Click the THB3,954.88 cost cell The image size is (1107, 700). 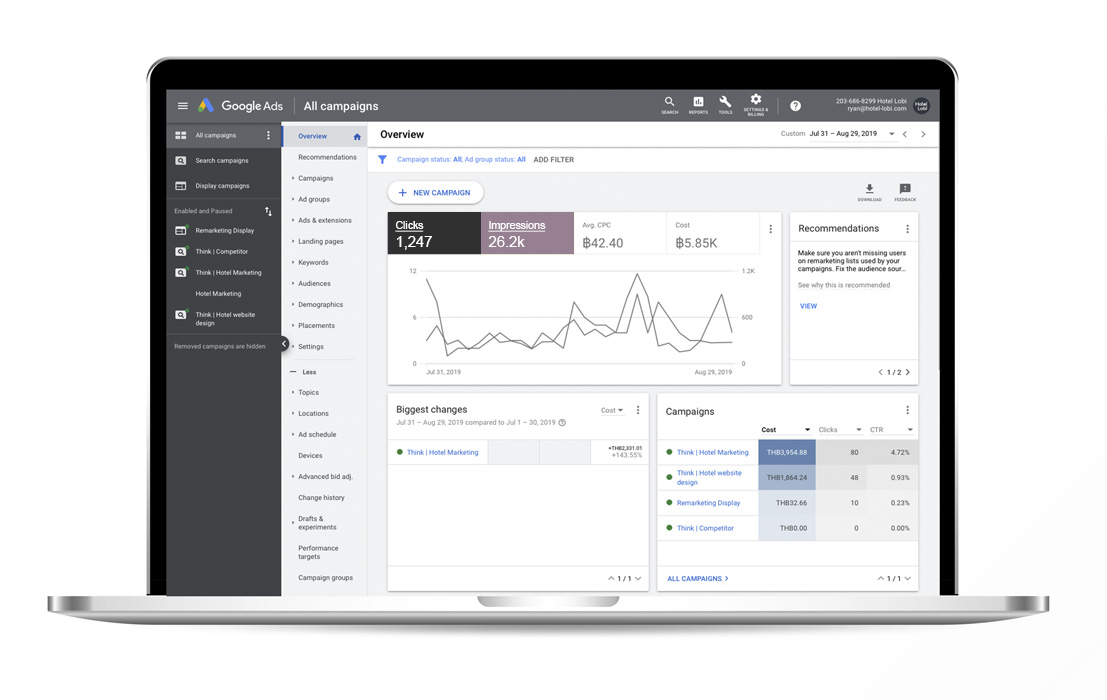[x=786, y=452]
